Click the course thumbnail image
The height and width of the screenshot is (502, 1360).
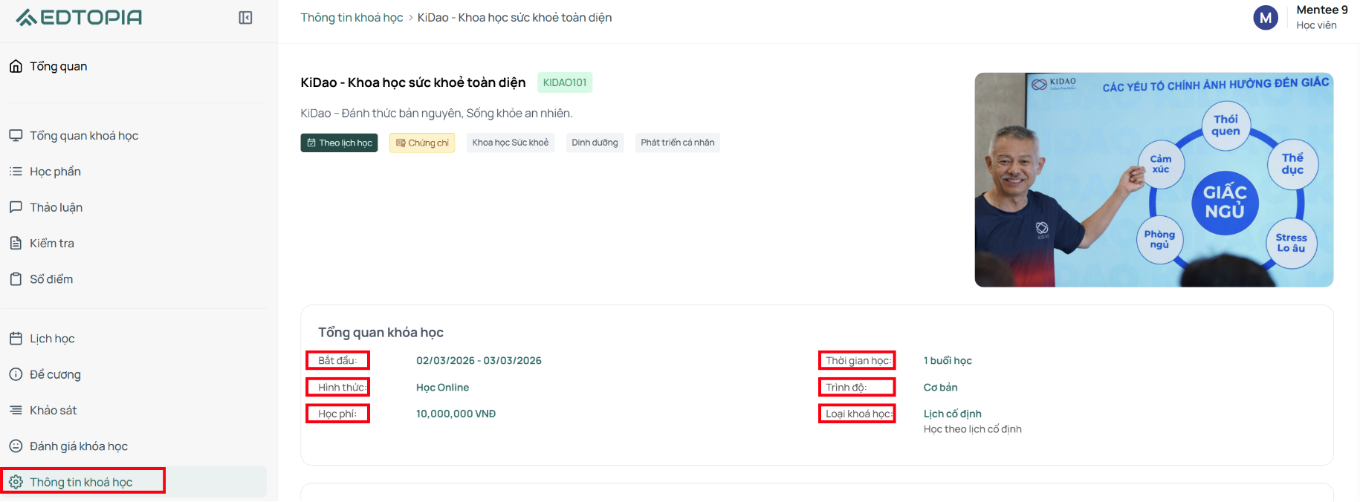1154,180
